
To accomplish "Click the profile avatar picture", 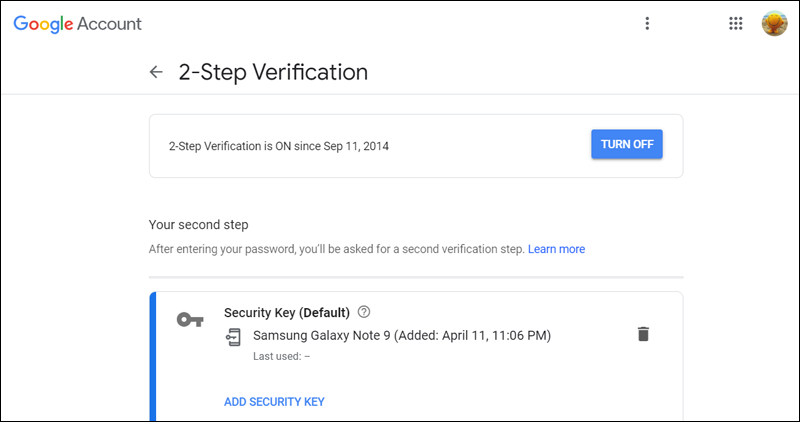I will (x=774, y=24).
